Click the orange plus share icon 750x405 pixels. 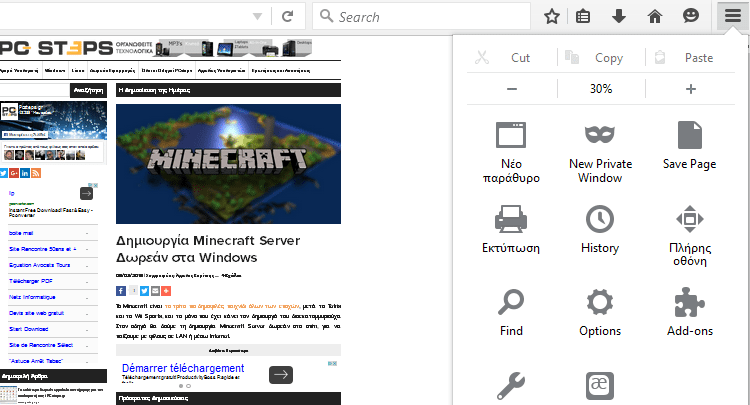tap(166, 291)
